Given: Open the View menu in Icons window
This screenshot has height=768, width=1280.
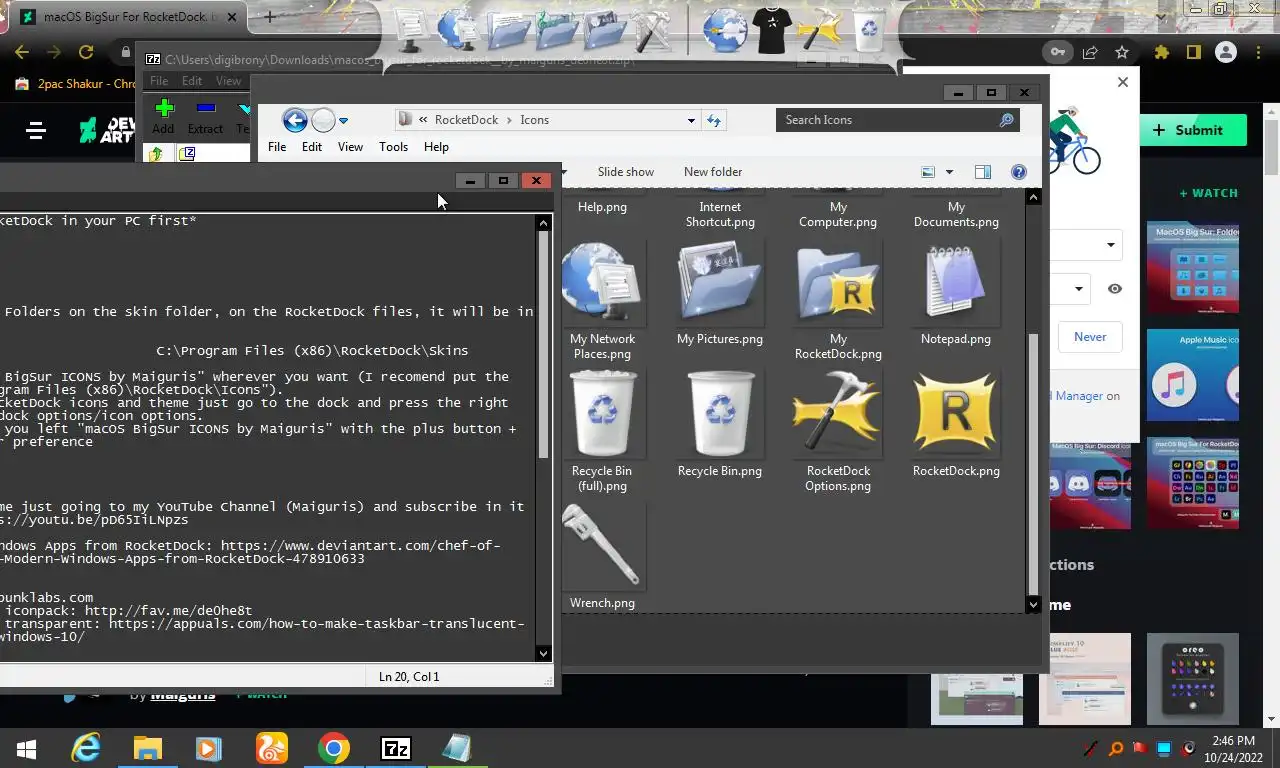Looking at the screenshot, I should [350, 147].
